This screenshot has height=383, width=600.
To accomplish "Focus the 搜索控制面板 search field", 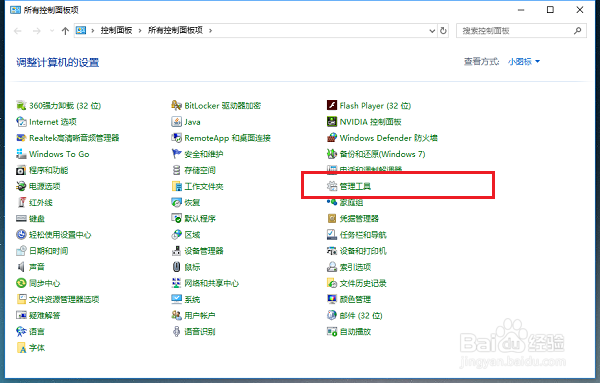I will (x=521, y=31).
